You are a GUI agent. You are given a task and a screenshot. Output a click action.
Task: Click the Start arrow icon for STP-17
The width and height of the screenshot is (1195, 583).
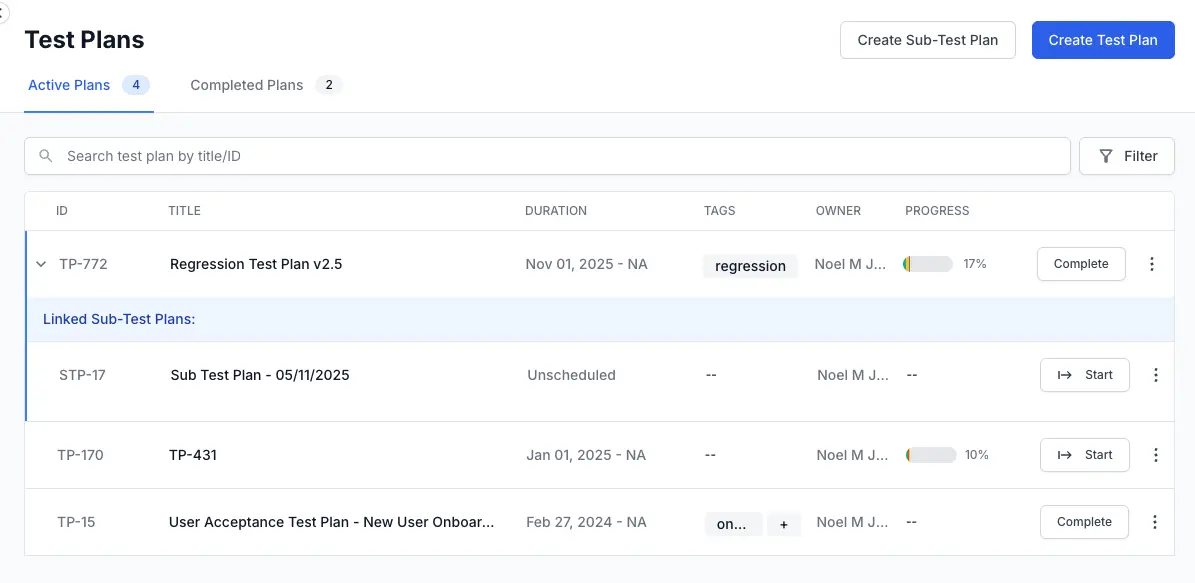1066,375
